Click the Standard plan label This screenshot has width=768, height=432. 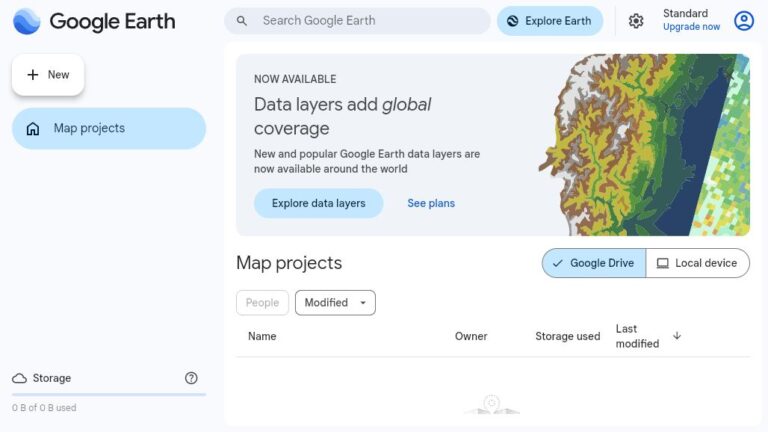[x=685, y=13]
